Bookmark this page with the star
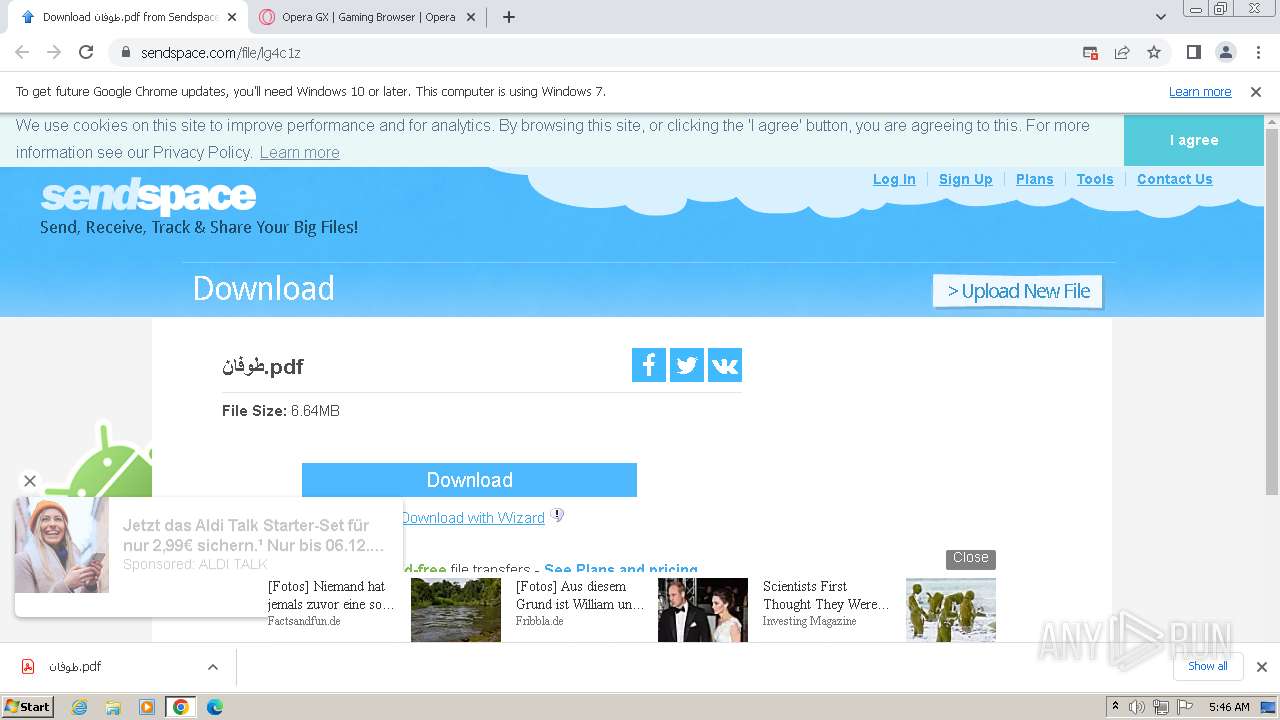The image size is (1280, 720). (x=1154, y=53)
